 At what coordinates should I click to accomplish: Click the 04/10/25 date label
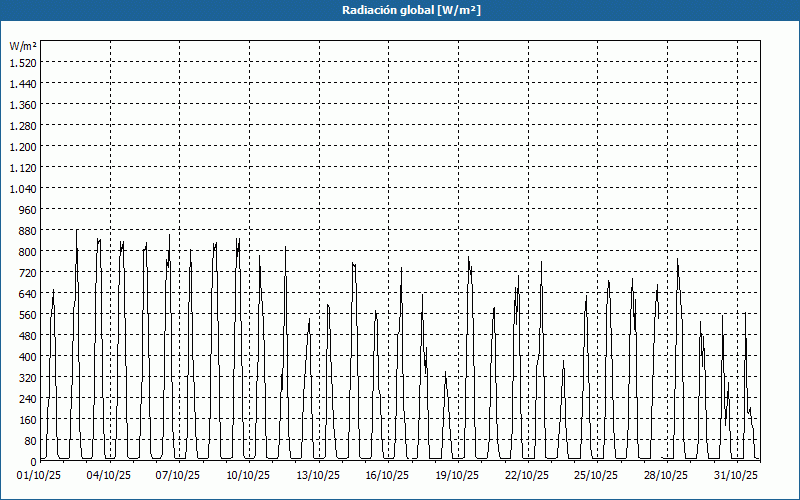[110, 475]
